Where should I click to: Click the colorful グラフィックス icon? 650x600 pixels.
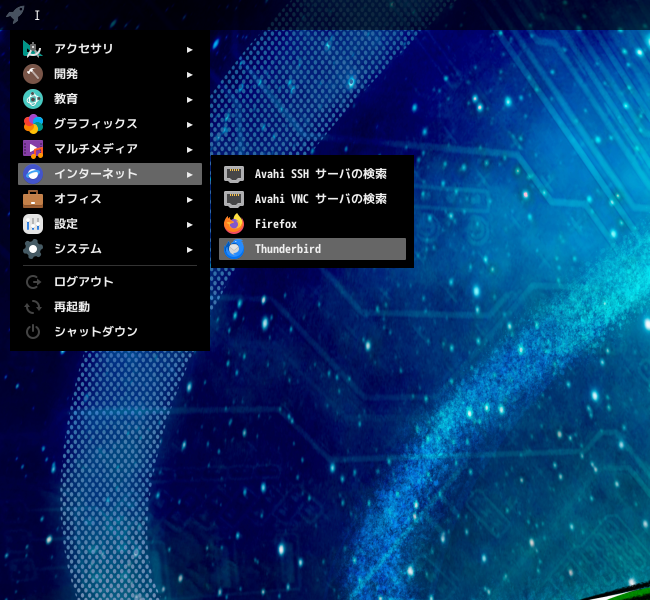coord(33,124)
